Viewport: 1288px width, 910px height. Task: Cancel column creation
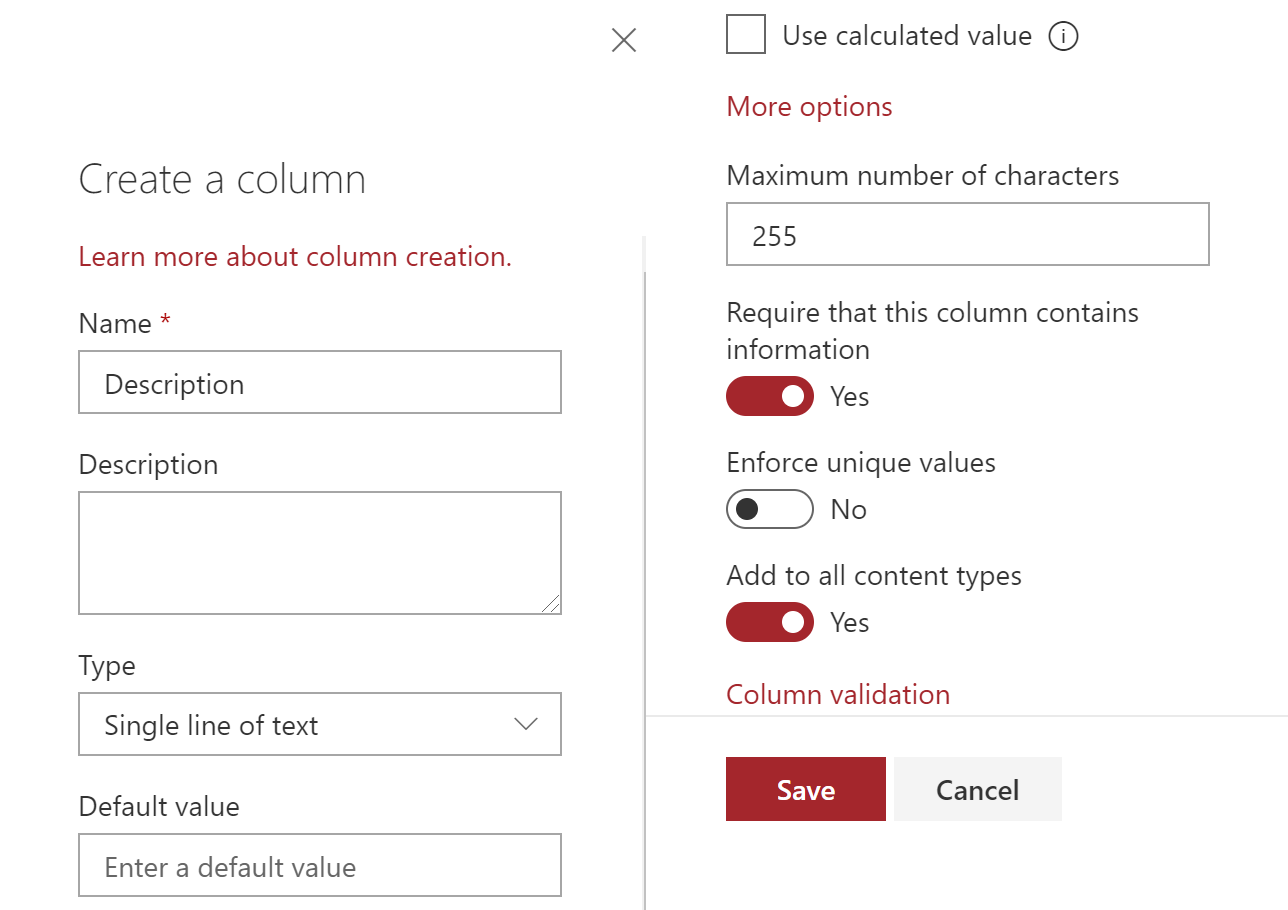coord(977,789)
